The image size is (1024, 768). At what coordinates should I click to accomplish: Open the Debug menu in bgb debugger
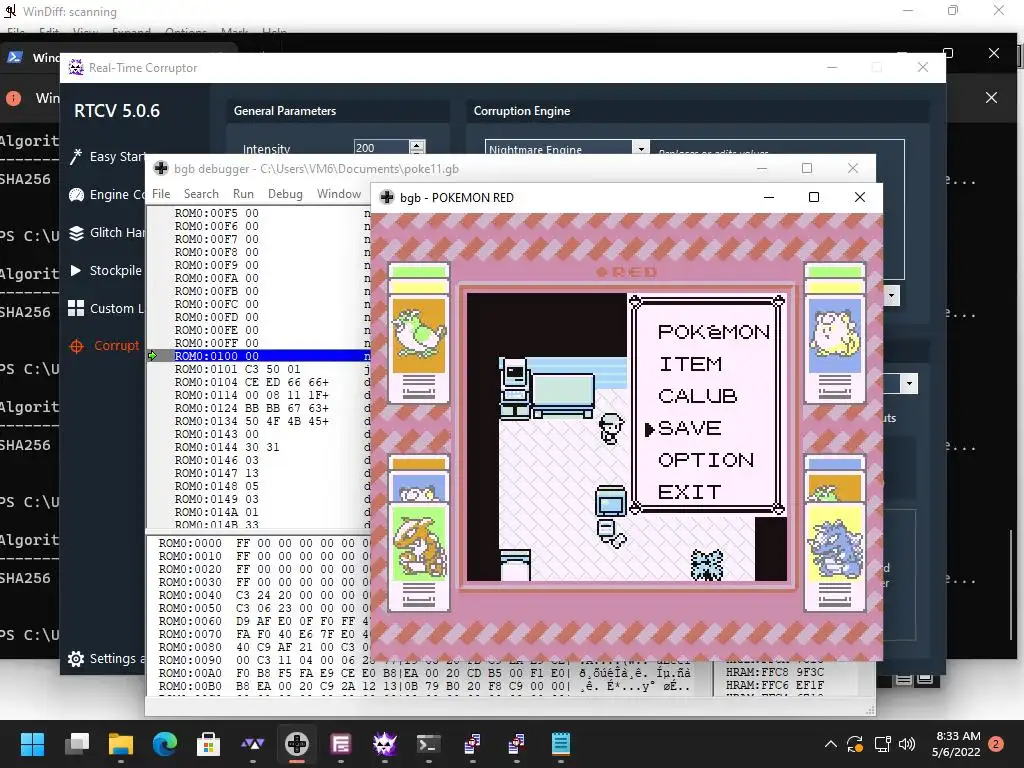pos(285,194)
